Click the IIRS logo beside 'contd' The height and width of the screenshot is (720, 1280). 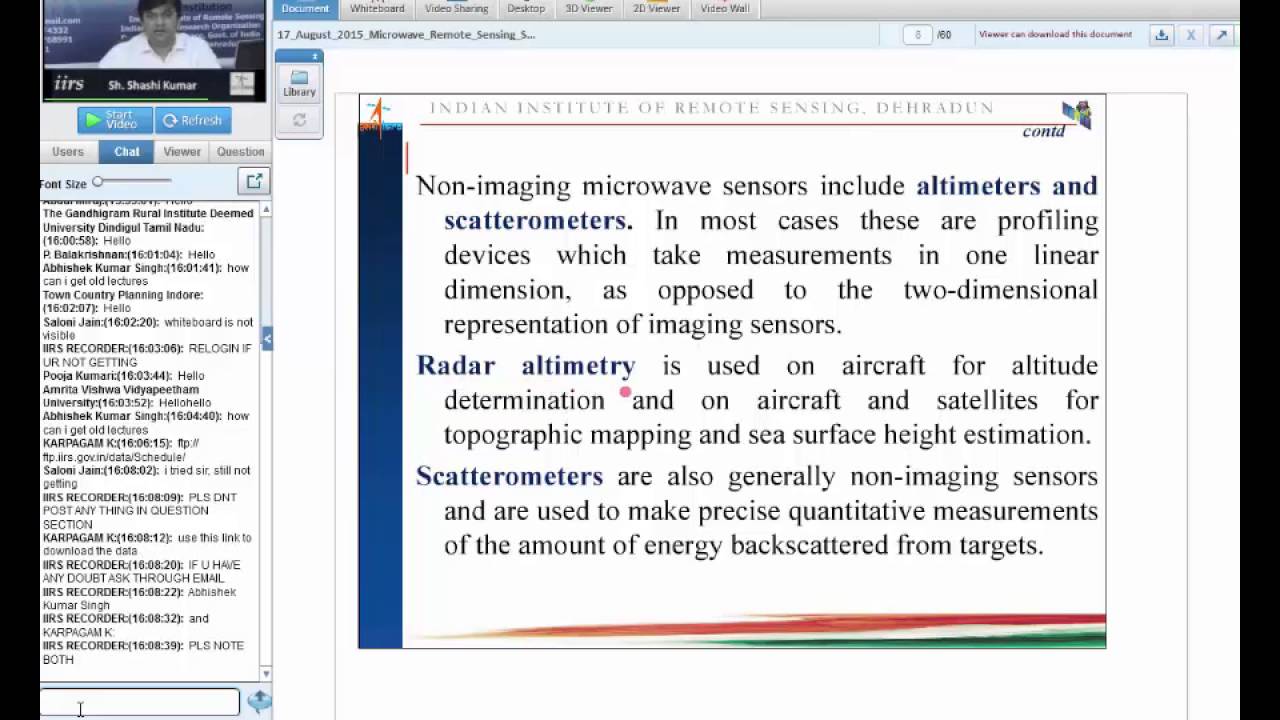(1077, 114)
